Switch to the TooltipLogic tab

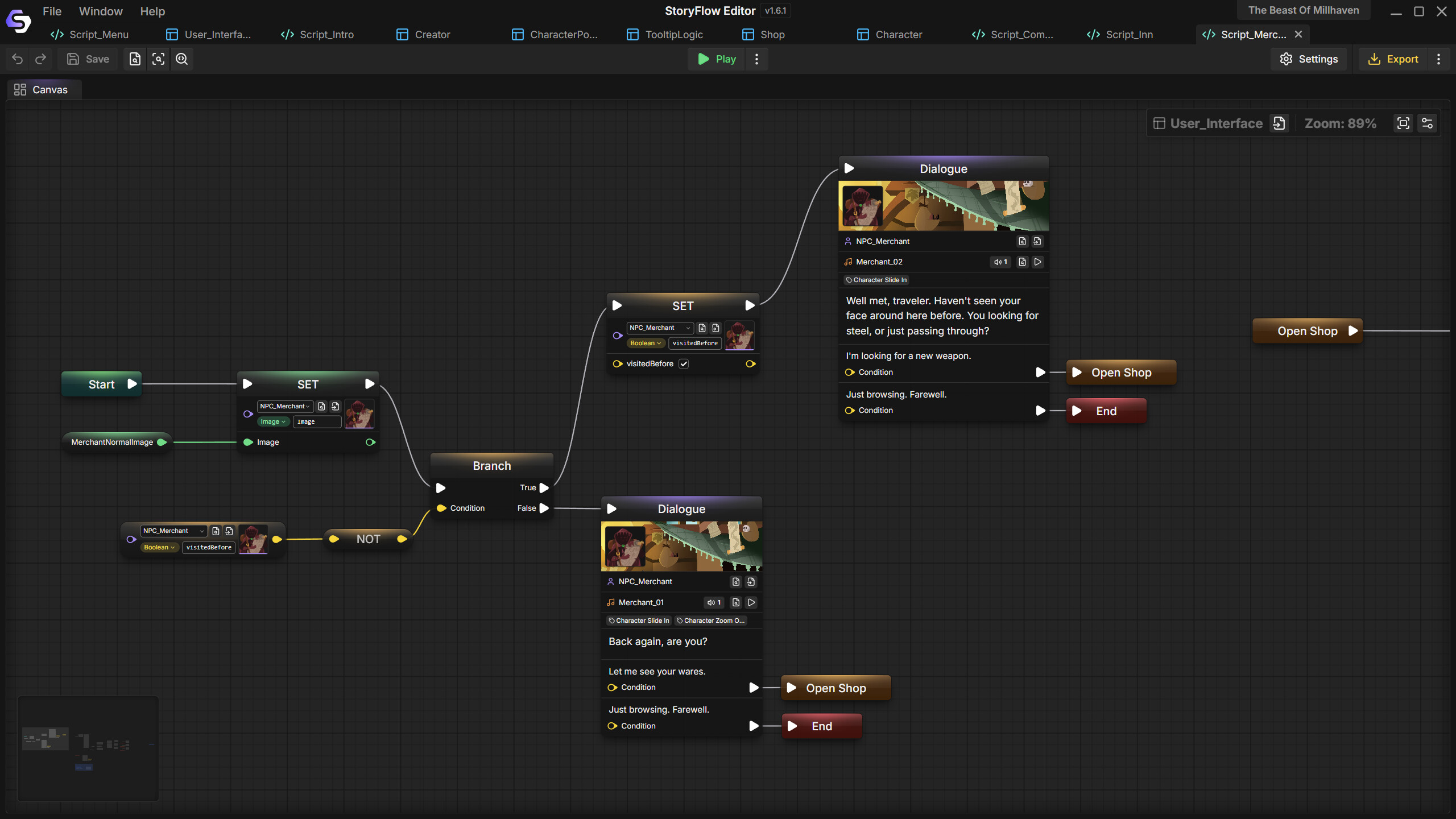click(x=674, y=35)
